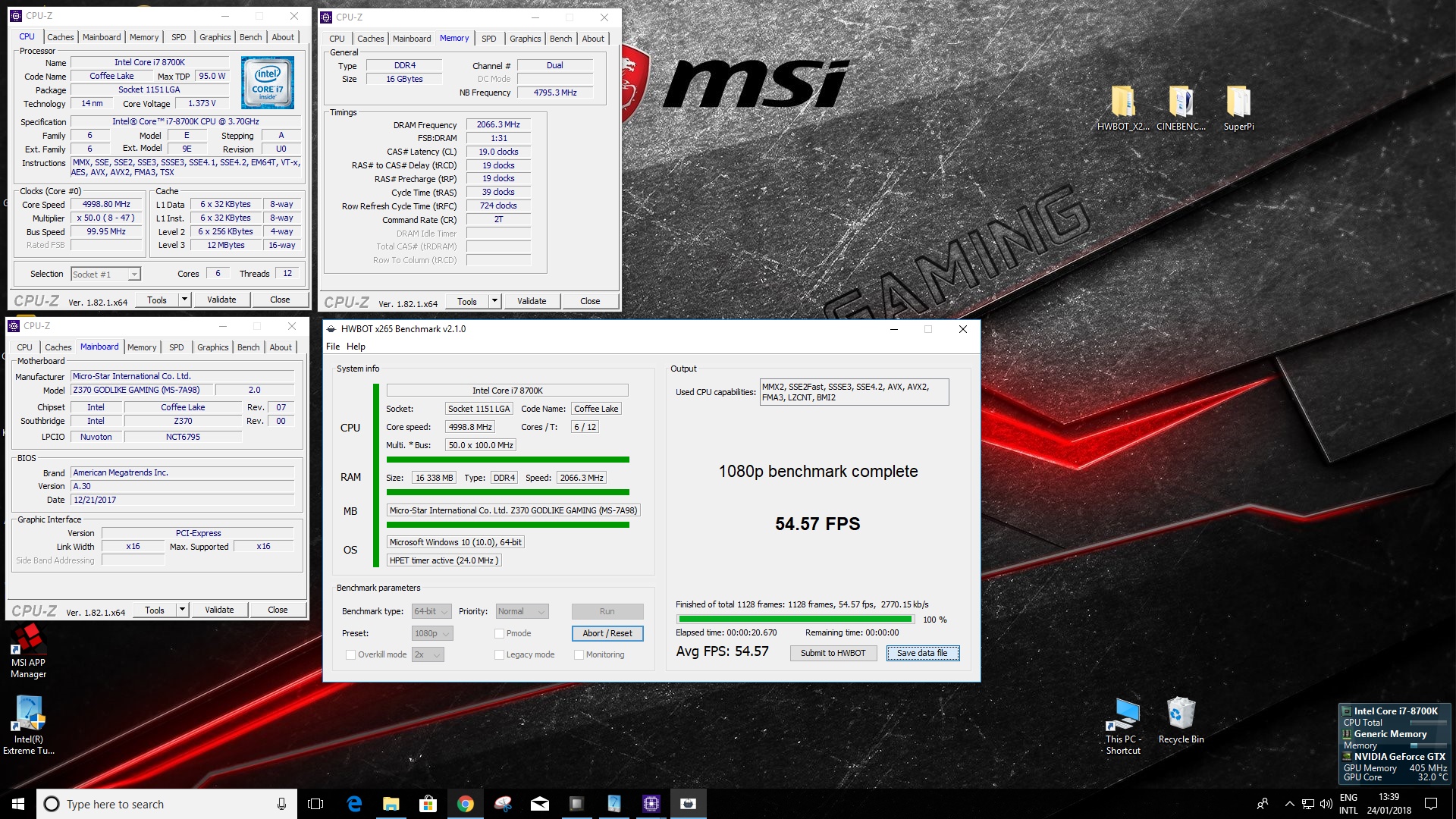
Task: Open the CINEBENC... desktop folder
Action: [x=1181, y=108]
